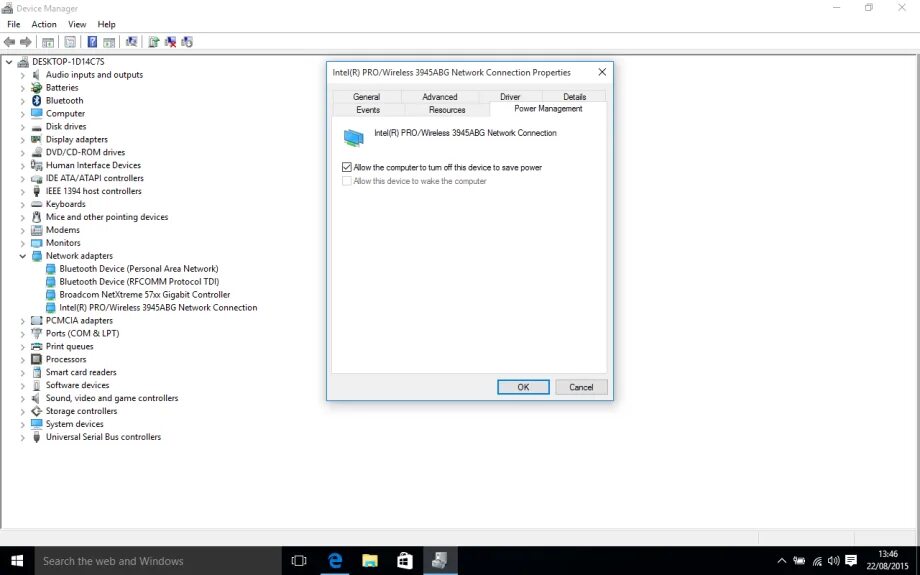Click the Properties toolbar icon

pyautogui.click(x=70, y=42)
